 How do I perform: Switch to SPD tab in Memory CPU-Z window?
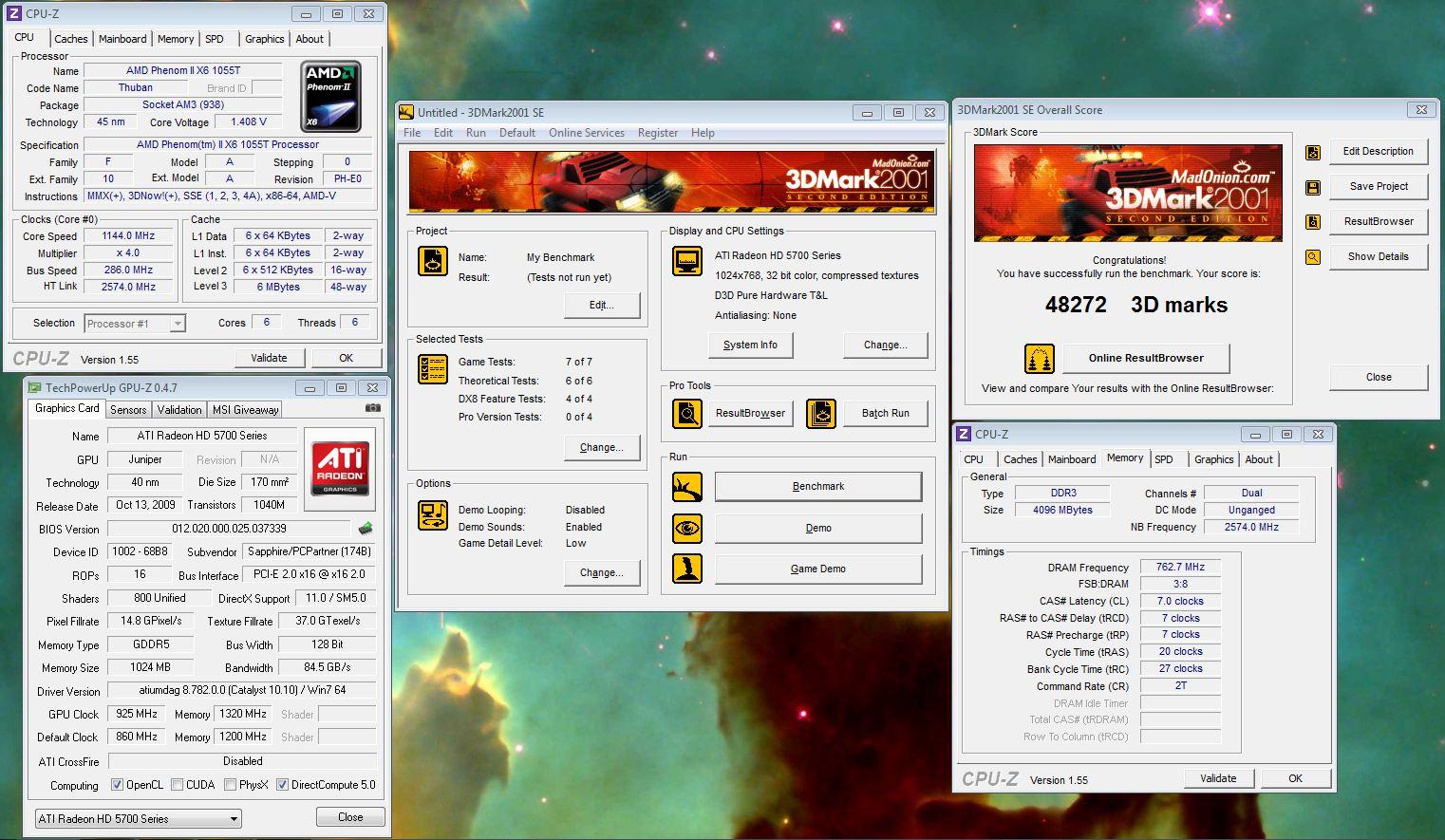[1164, 459]
